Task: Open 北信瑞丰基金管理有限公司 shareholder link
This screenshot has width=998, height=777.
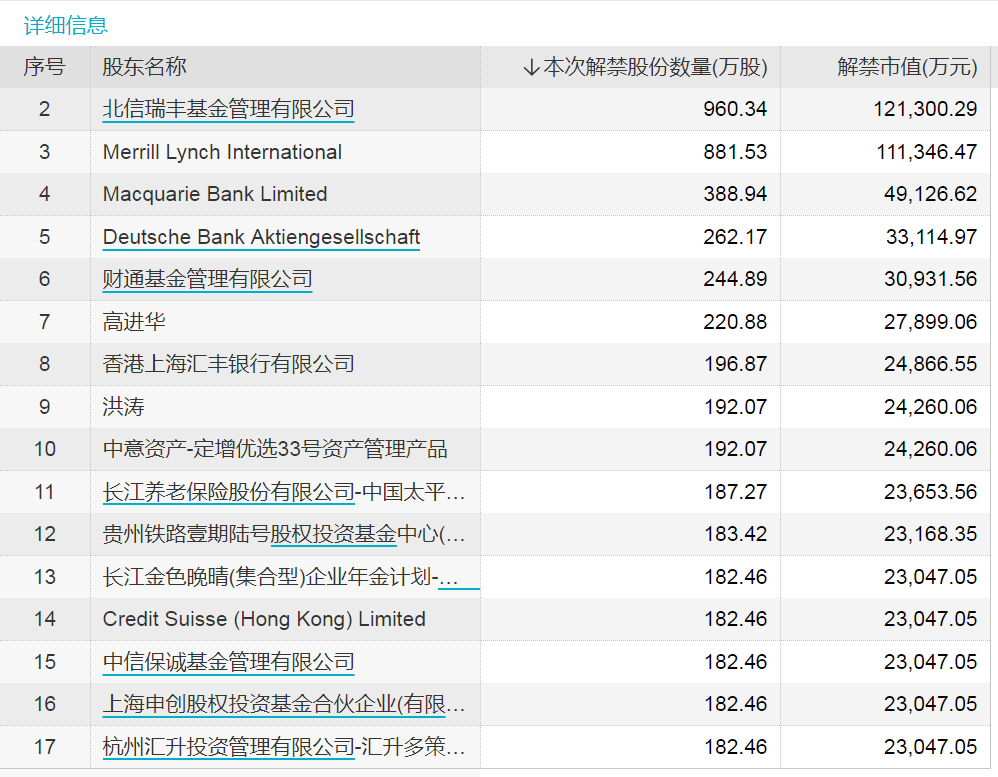Action: point(228,109)
